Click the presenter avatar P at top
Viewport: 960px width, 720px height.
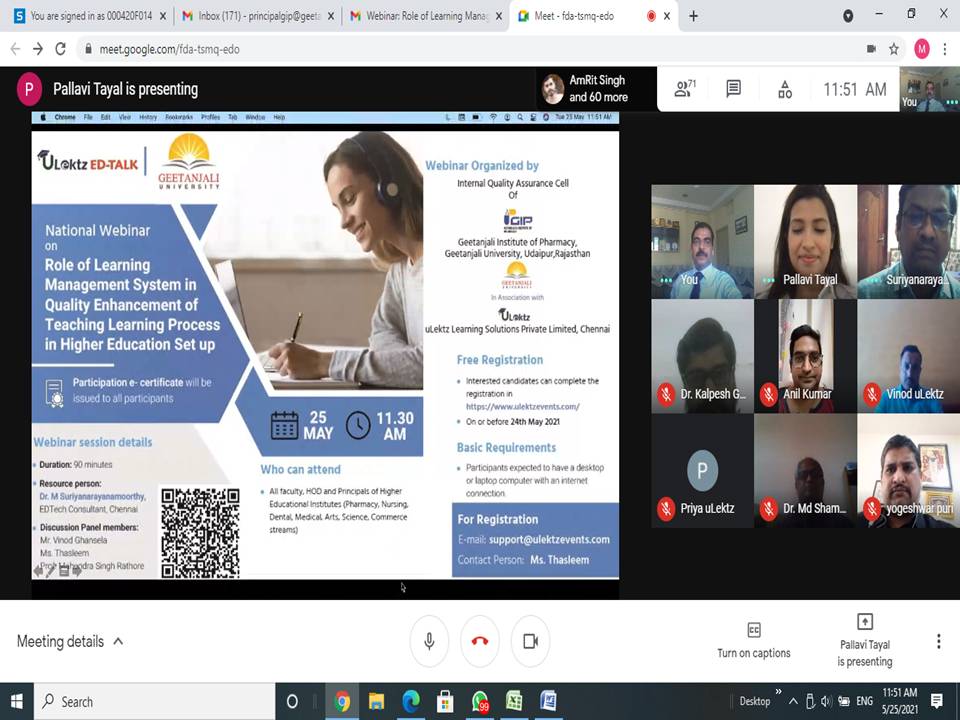(x=29, y=89)
